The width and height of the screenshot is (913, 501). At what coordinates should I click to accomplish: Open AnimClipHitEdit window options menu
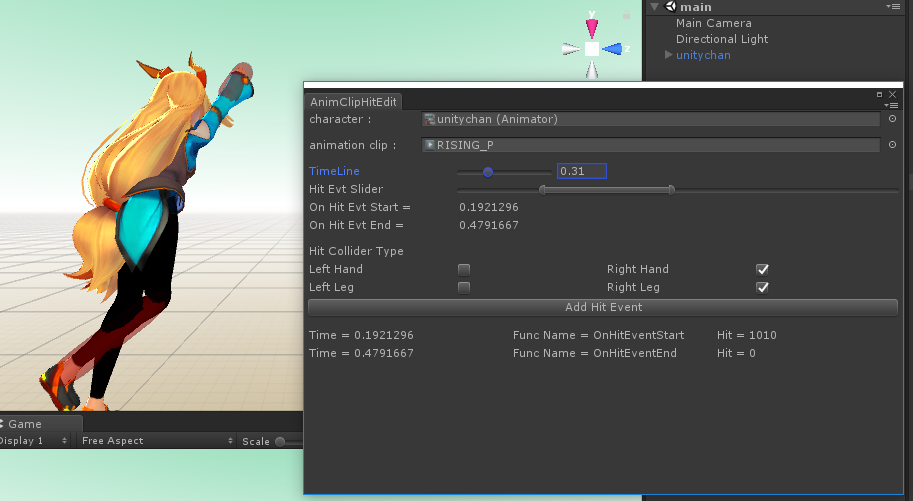891,105
